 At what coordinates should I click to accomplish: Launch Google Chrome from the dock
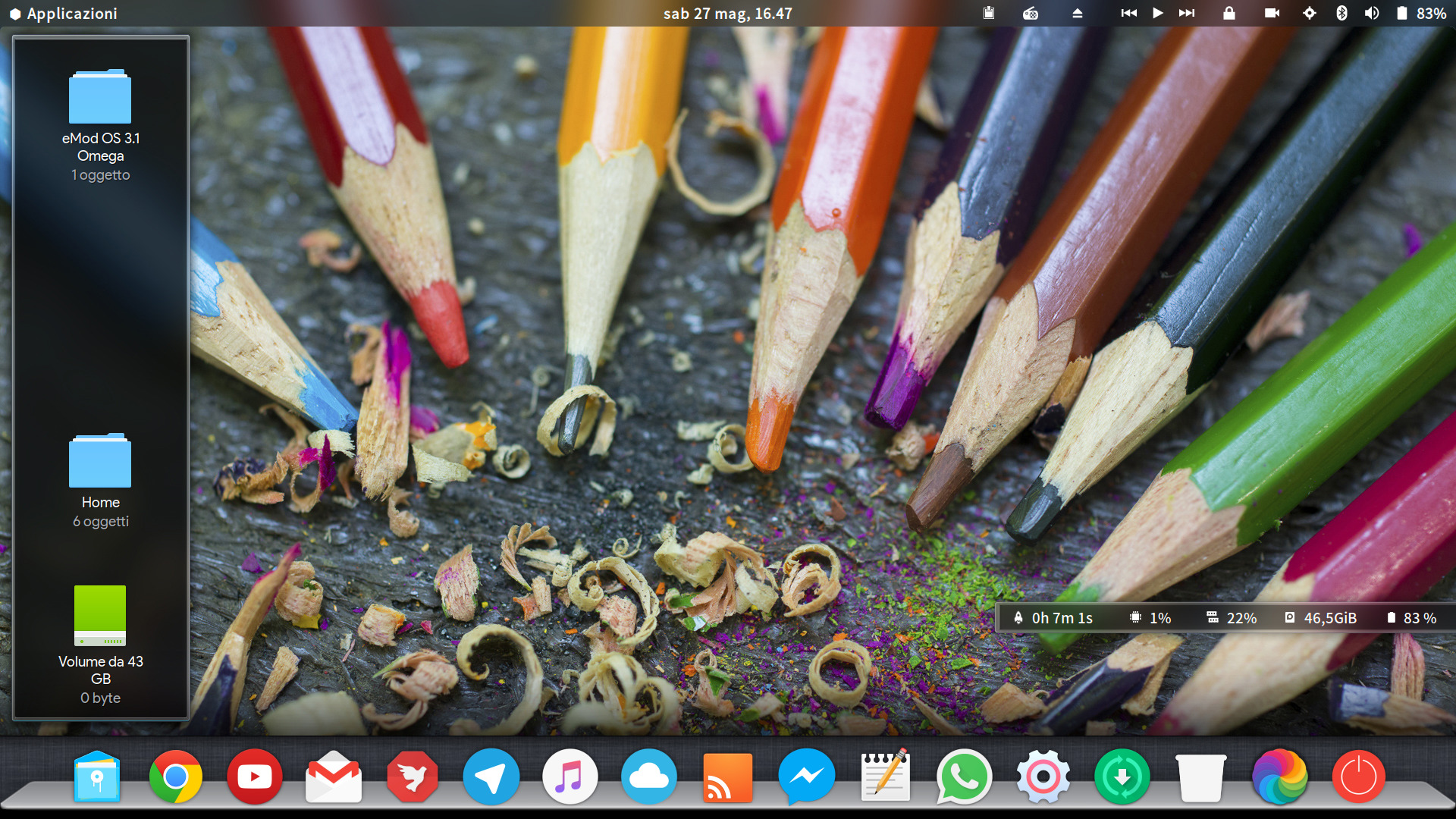coord(176,777)
